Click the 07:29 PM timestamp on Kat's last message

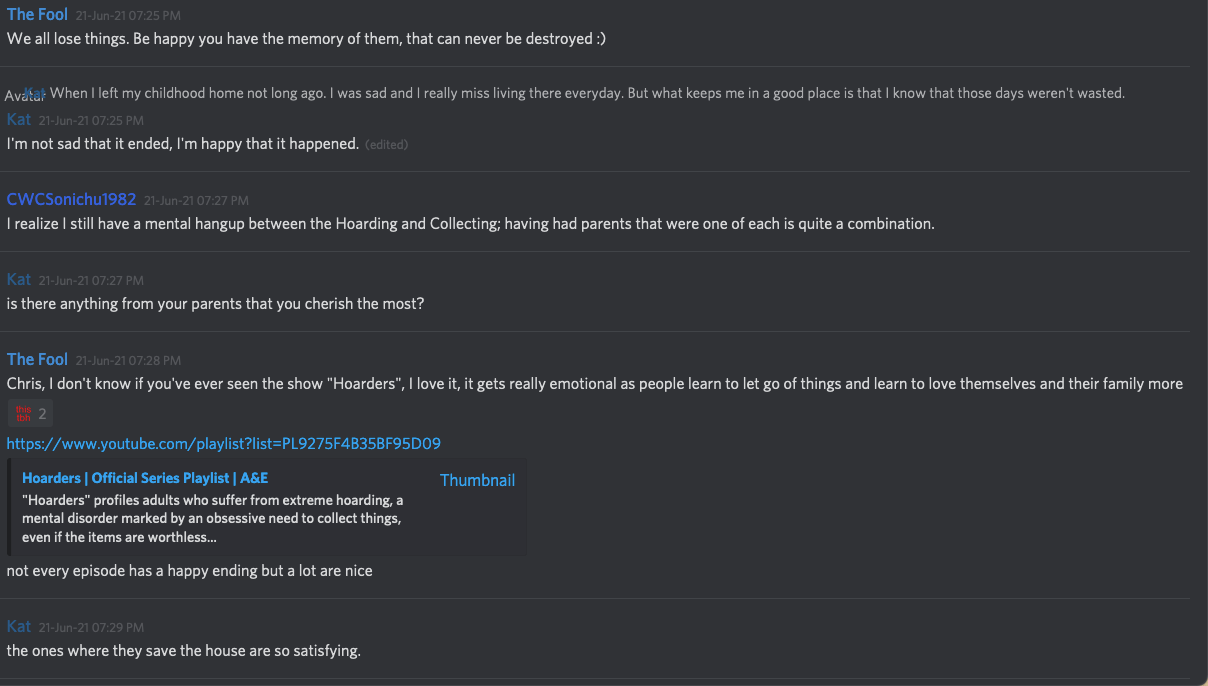click(91, 627)
